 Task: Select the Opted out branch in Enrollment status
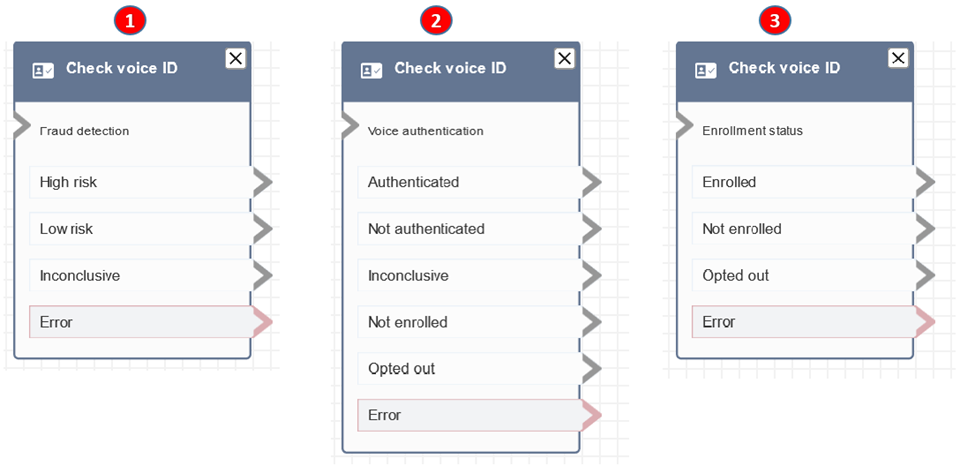pyautogui.click(x=800, y=275)
